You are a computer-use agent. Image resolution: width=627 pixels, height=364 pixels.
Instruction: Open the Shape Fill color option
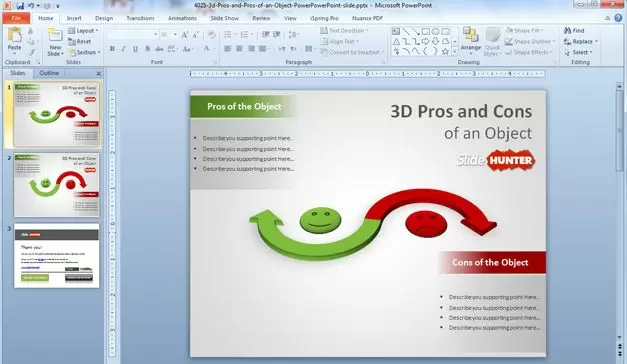click(525, 30)
